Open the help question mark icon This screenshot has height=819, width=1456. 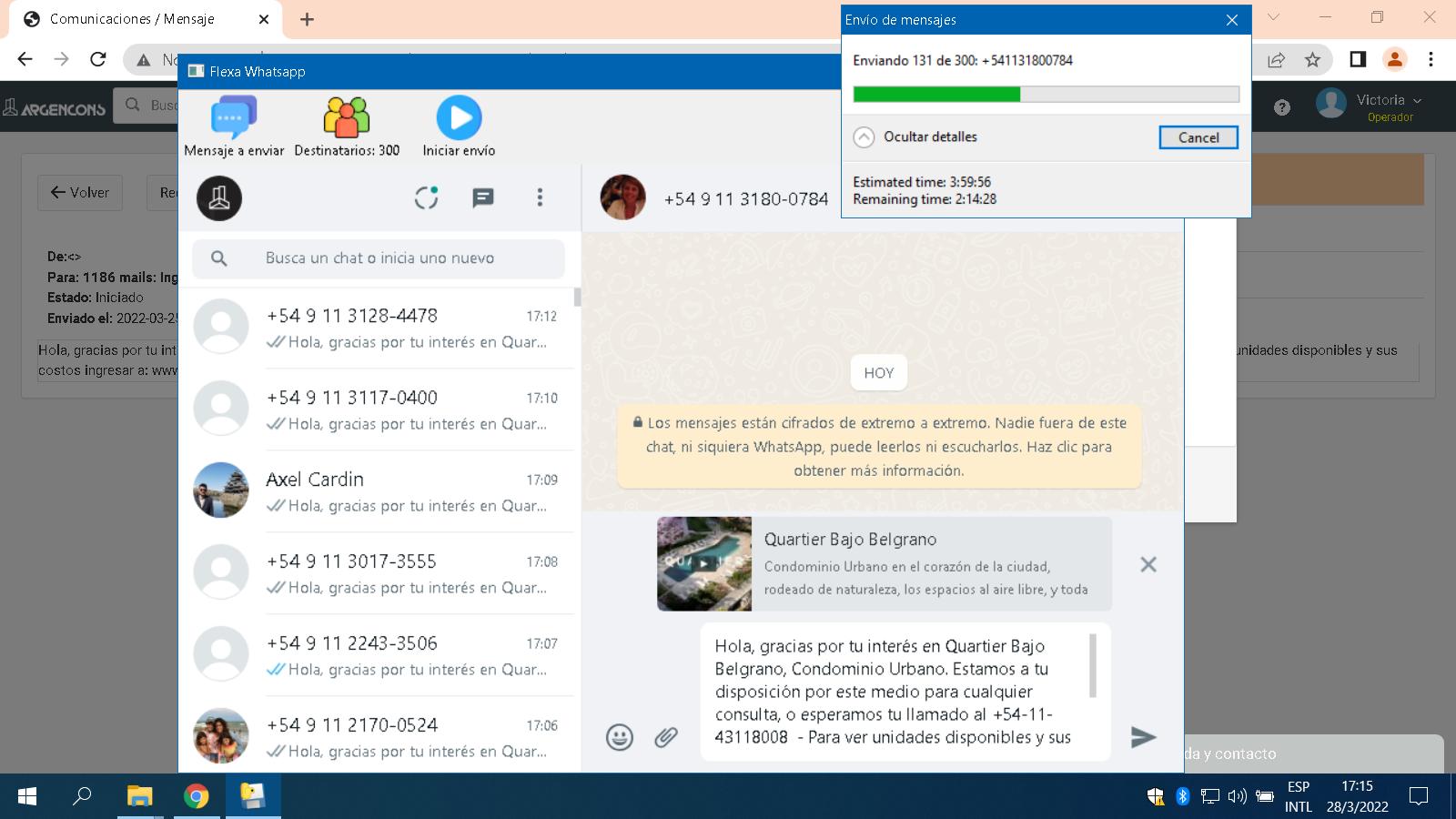[1282, 107]
